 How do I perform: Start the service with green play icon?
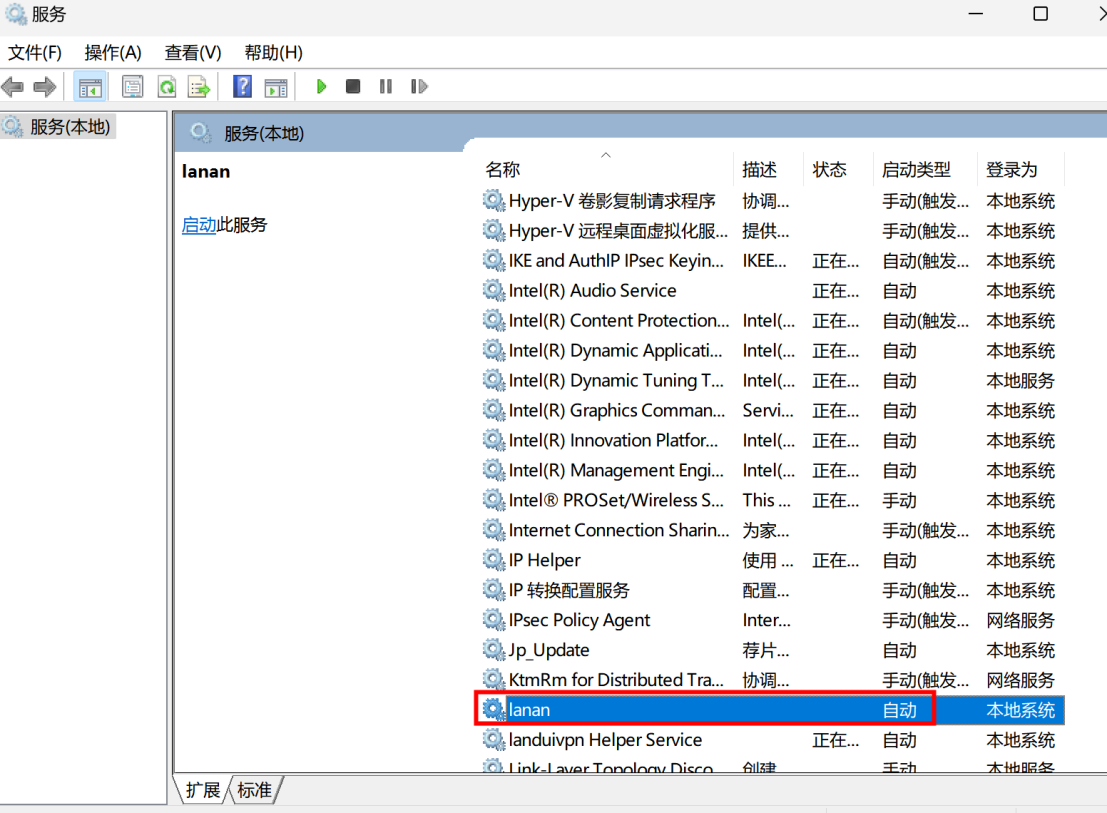321,87
